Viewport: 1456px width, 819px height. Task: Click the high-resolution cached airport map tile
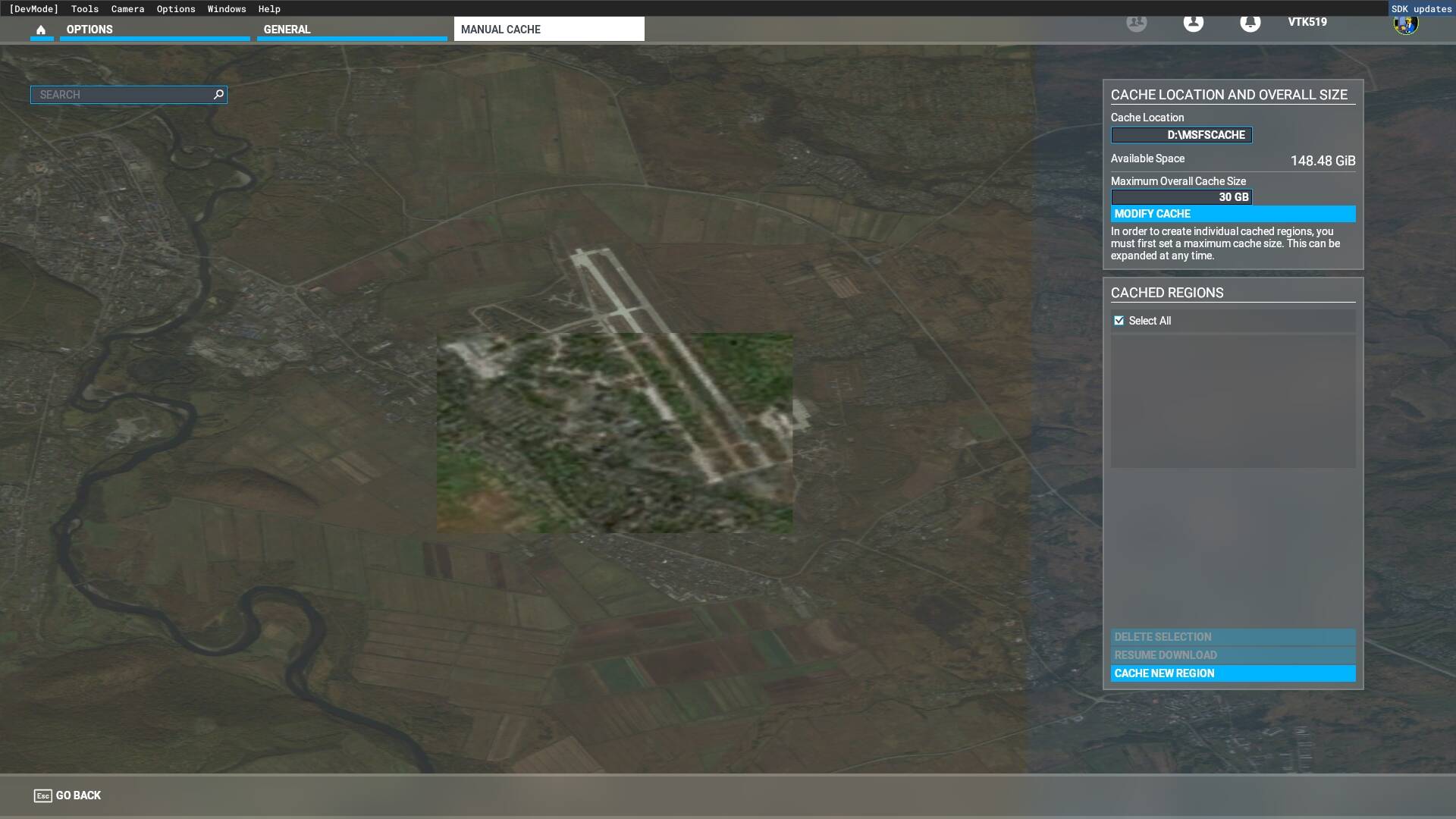pos(615,432)
